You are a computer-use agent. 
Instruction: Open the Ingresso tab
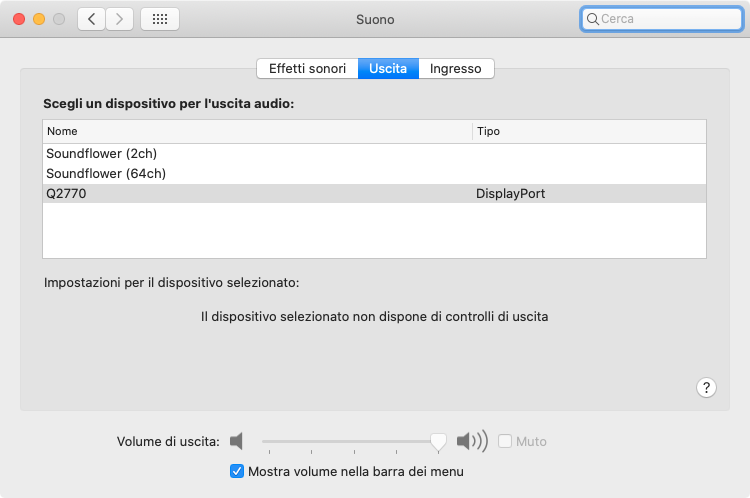456,68
